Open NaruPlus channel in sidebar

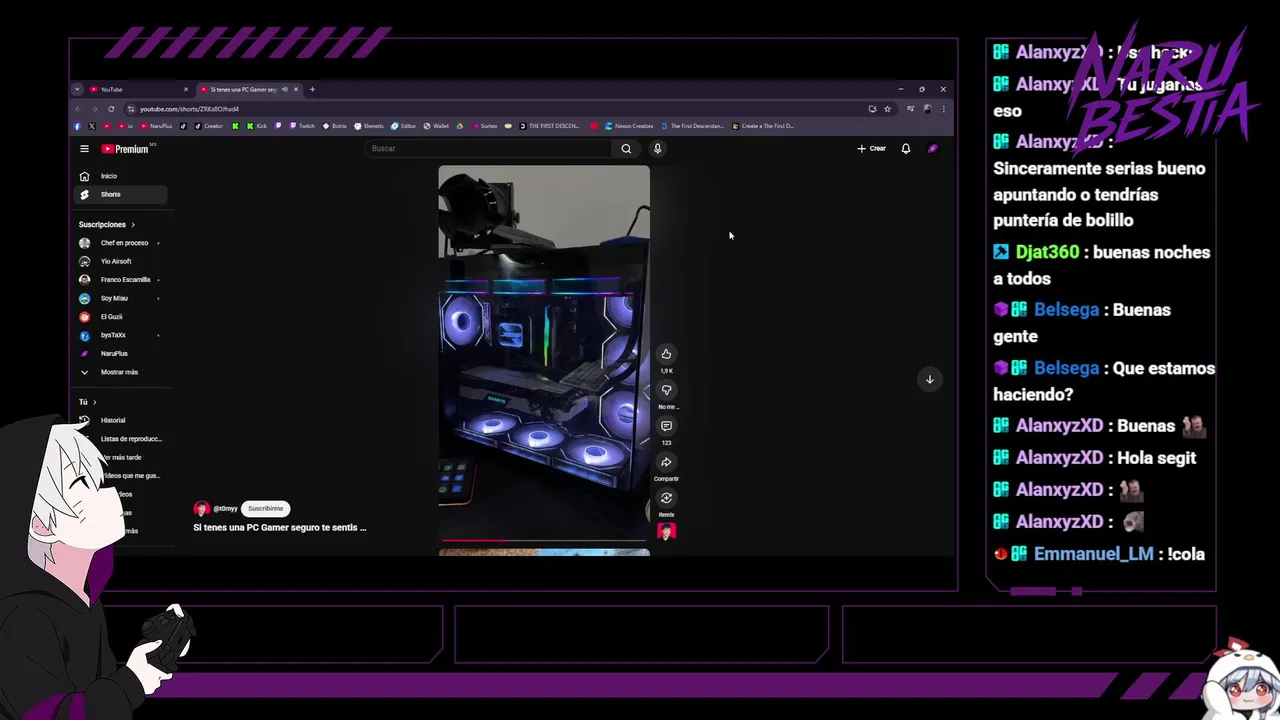[x=120, y=353]
